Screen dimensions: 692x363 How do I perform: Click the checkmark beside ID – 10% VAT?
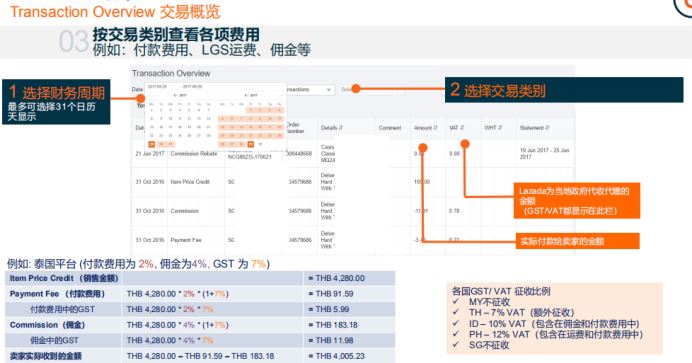pos(456,323)
